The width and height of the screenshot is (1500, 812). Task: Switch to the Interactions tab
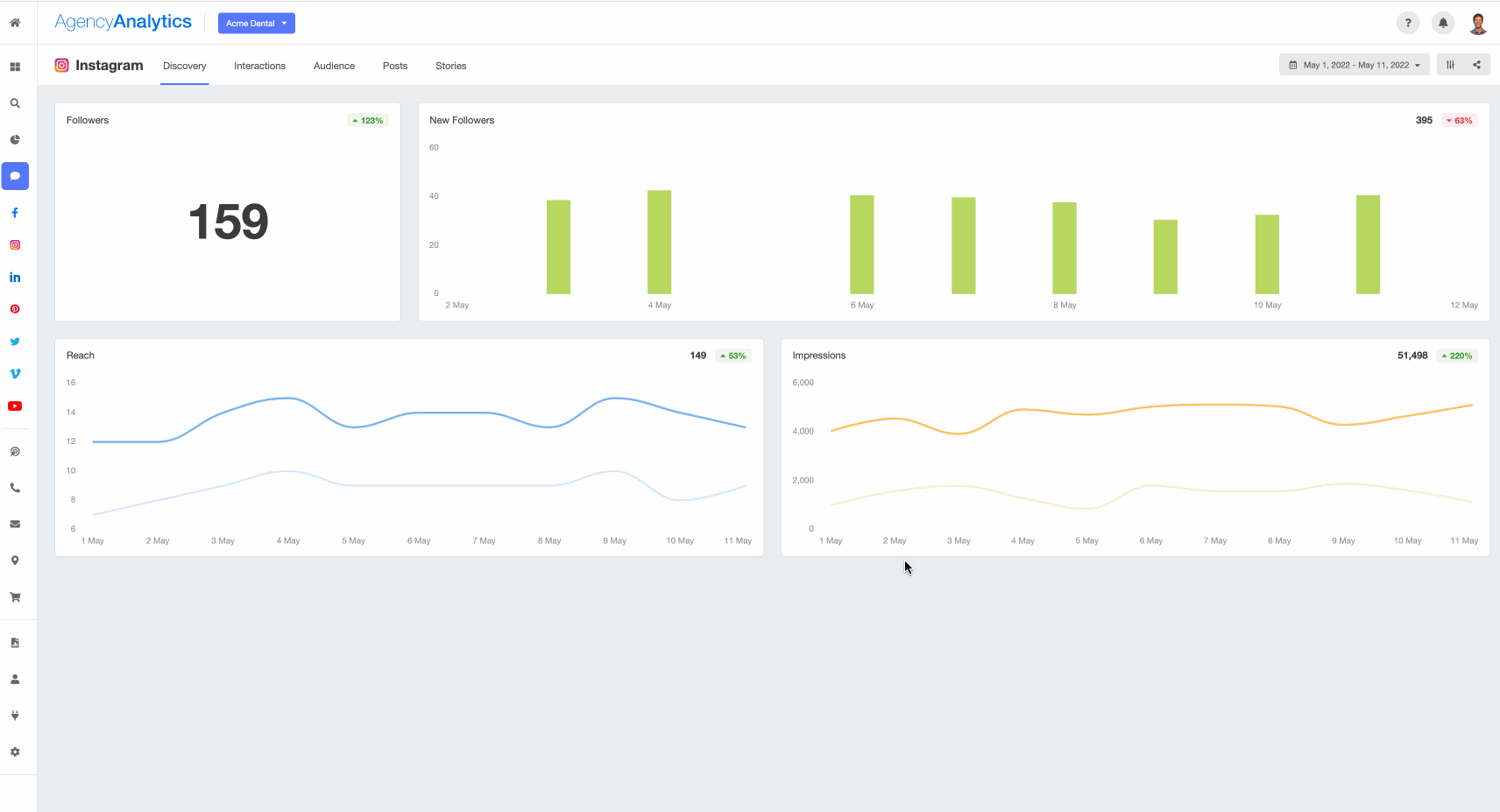click(259, 66)
